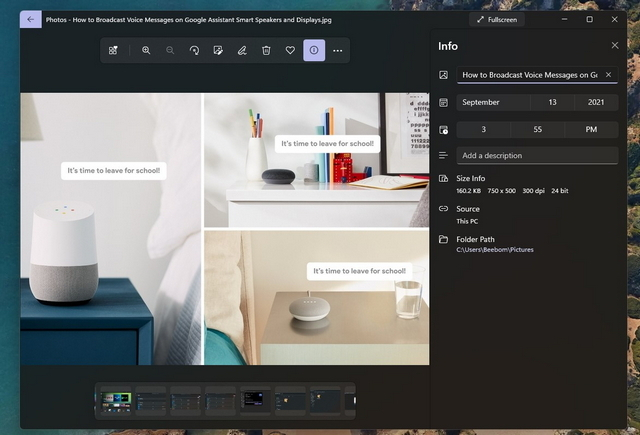Select the third filmstrip thumbnail
Image resolution: width=640 pixels, height=435 pixels.
185,400
